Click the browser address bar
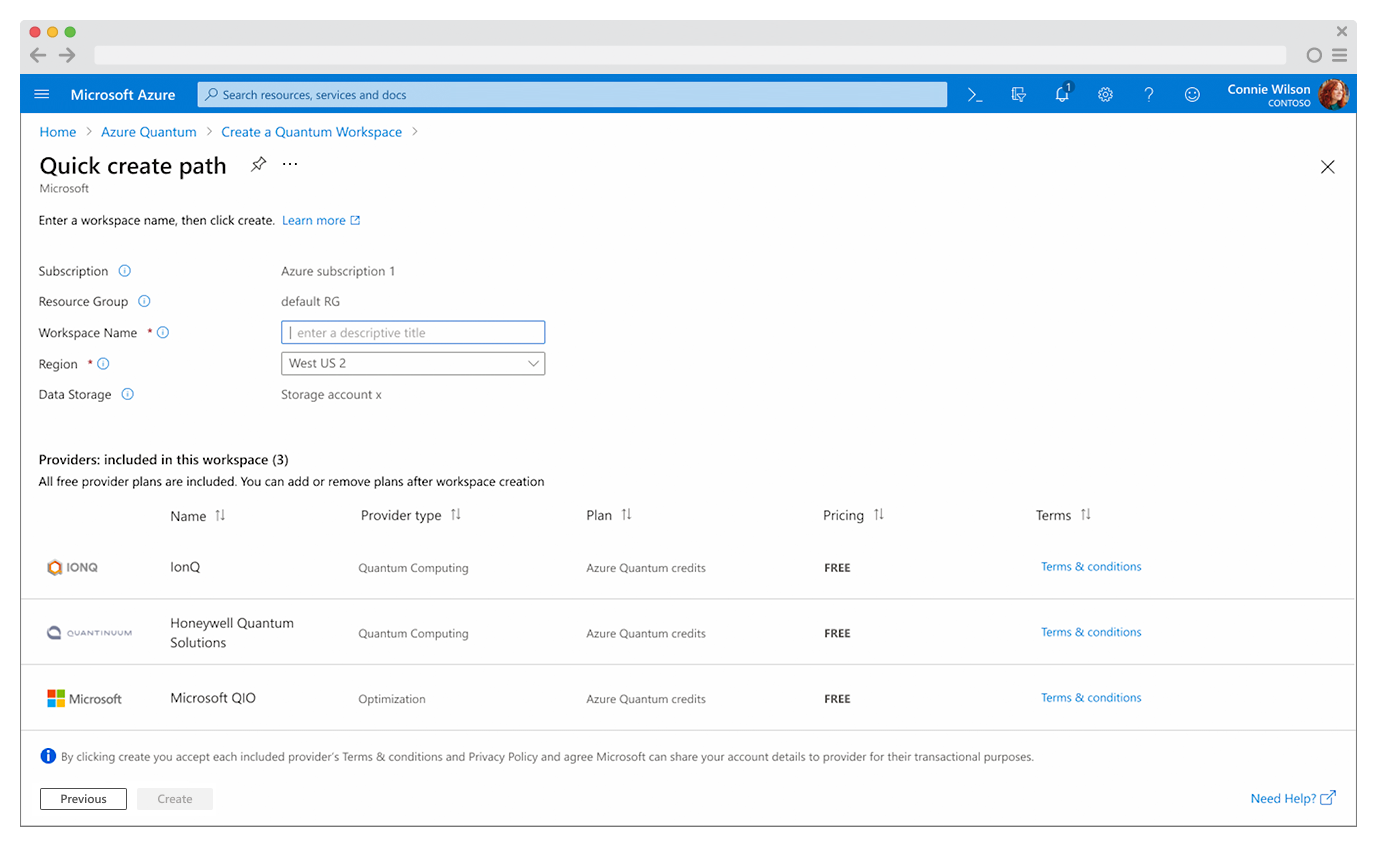Image resolution: width=1377 pixels, height=847 pixels. pos(690,55)
